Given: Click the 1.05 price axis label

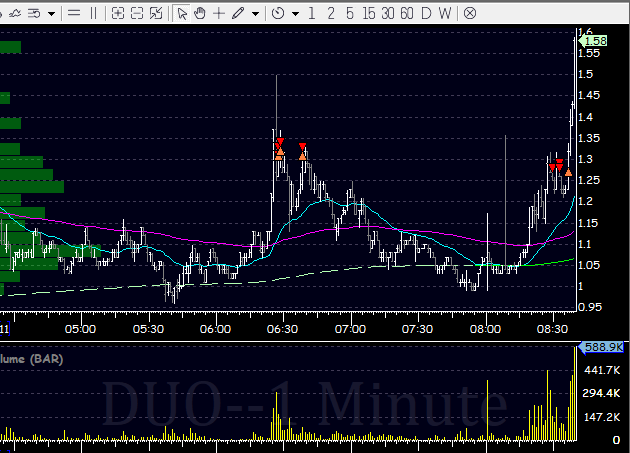Looking at the screenshot, I should click(x=589, y=265).
